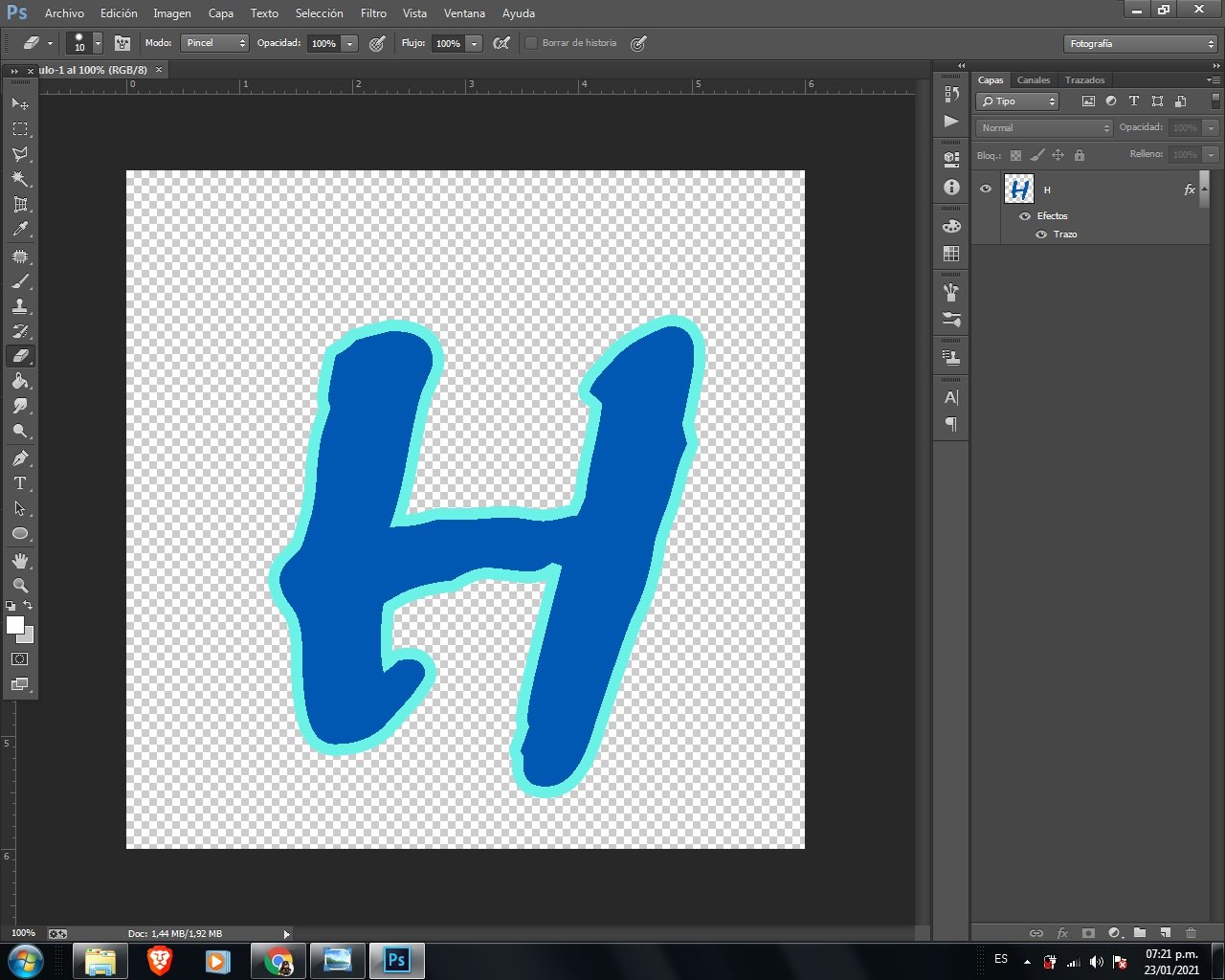This screenshot has height=980, width=1225.
Task: Open the Swatches panel grid icon
Action: point(951,254)
